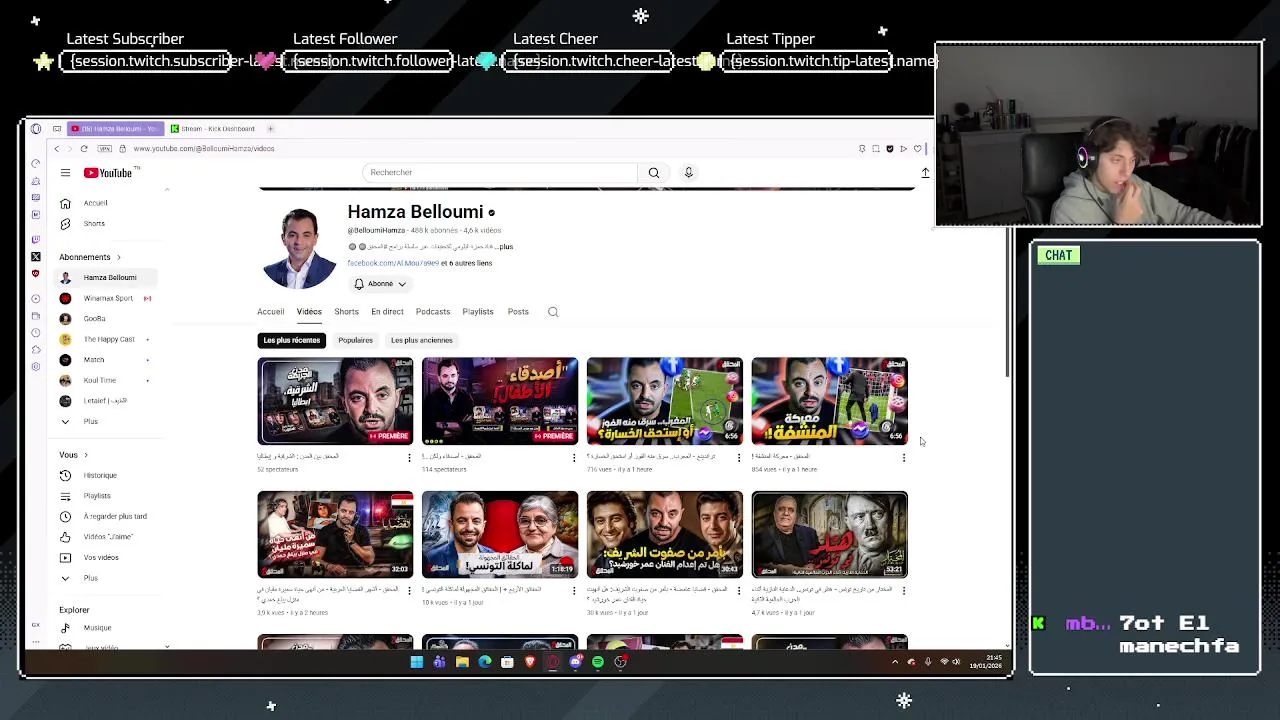Sort videos by Les plus récentes
1280x720 pixels.
point(292,340)
